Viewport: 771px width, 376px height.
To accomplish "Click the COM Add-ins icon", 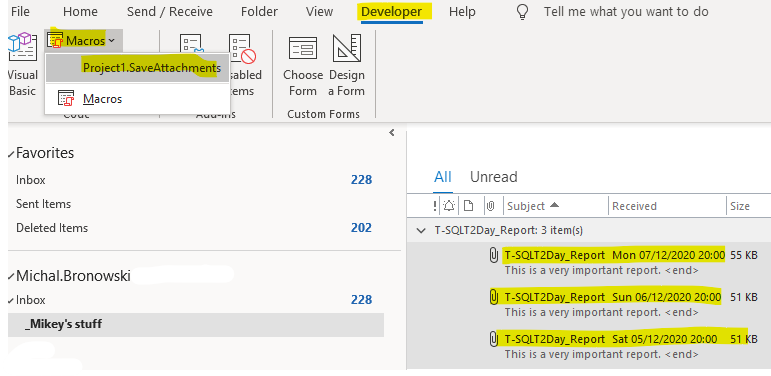I will pyautogui.click(x=191, y=44).
